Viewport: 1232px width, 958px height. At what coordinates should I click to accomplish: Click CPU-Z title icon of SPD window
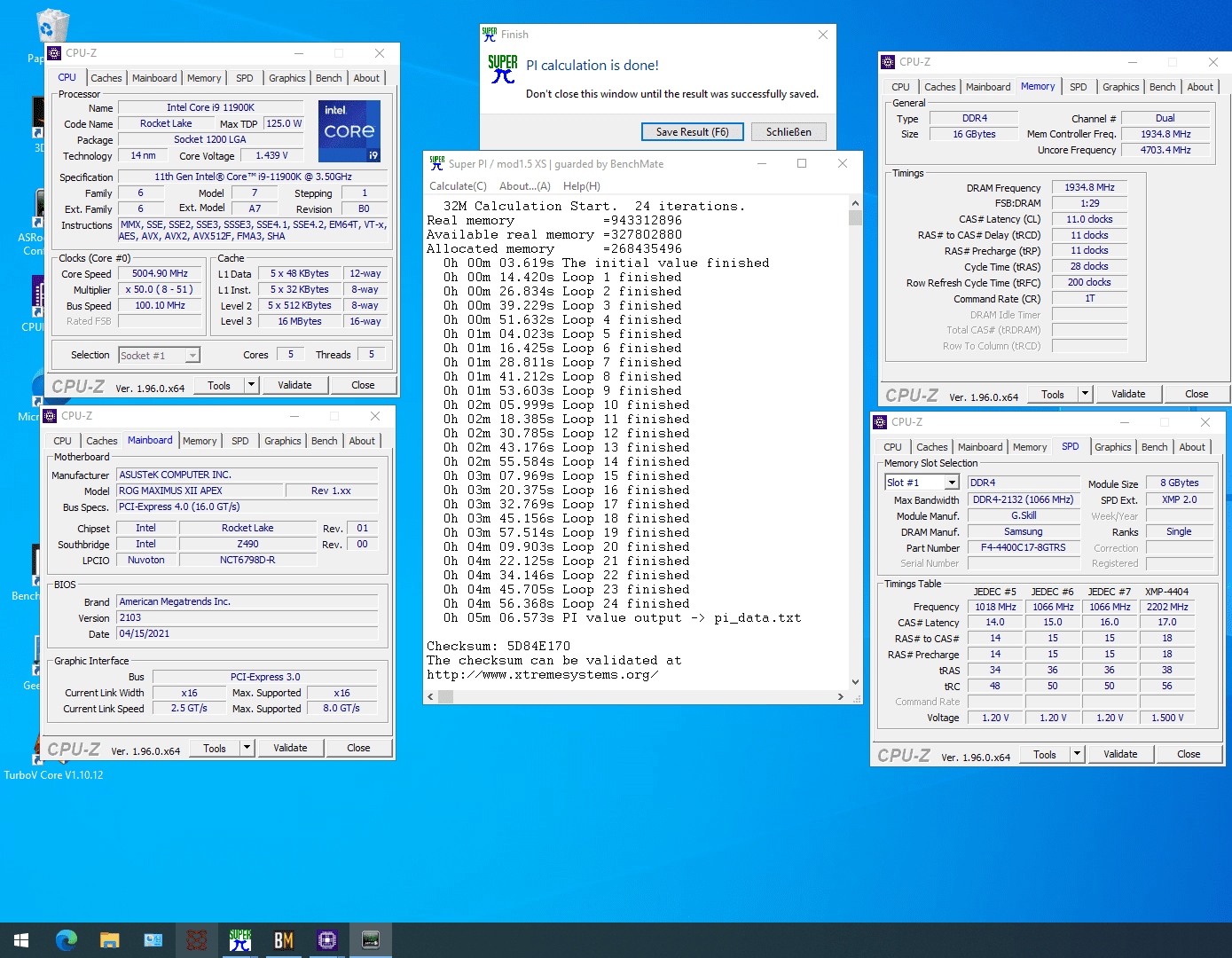point(880,422)
